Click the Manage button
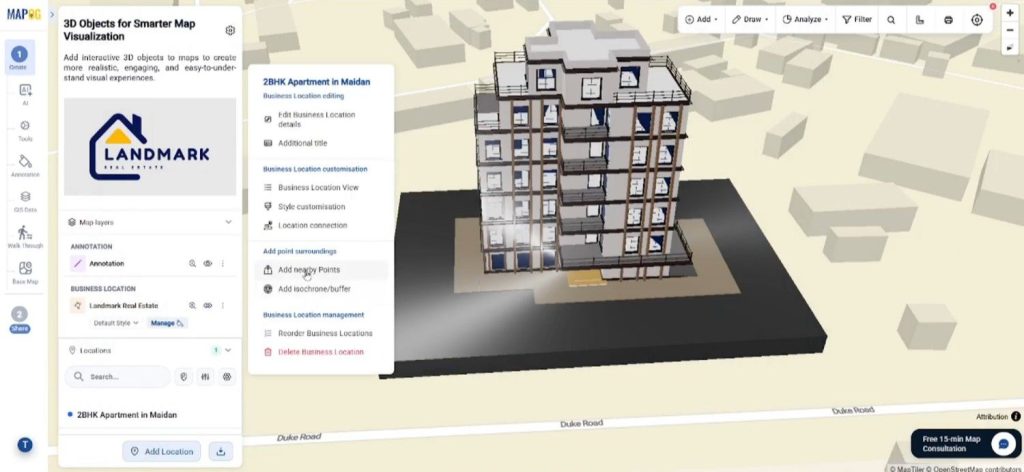 click(167, 323)
